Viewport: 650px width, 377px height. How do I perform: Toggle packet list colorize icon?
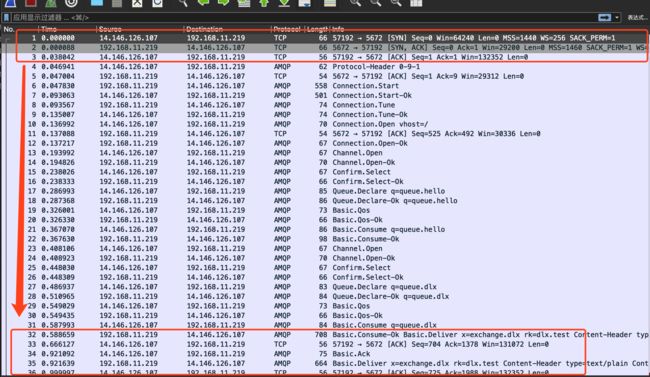click(x=330, y=3)
